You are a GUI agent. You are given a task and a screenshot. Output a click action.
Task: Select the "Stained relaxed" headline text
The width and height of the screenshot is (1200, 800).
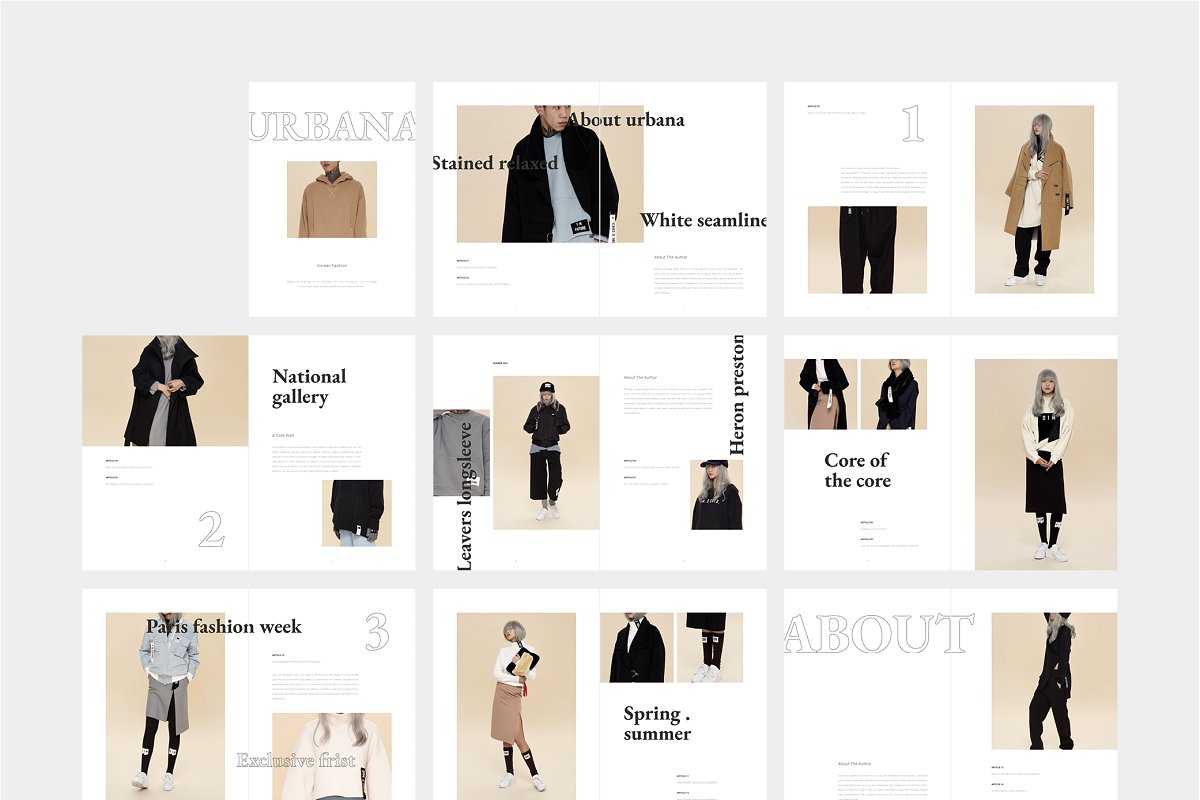click(495, 163)
